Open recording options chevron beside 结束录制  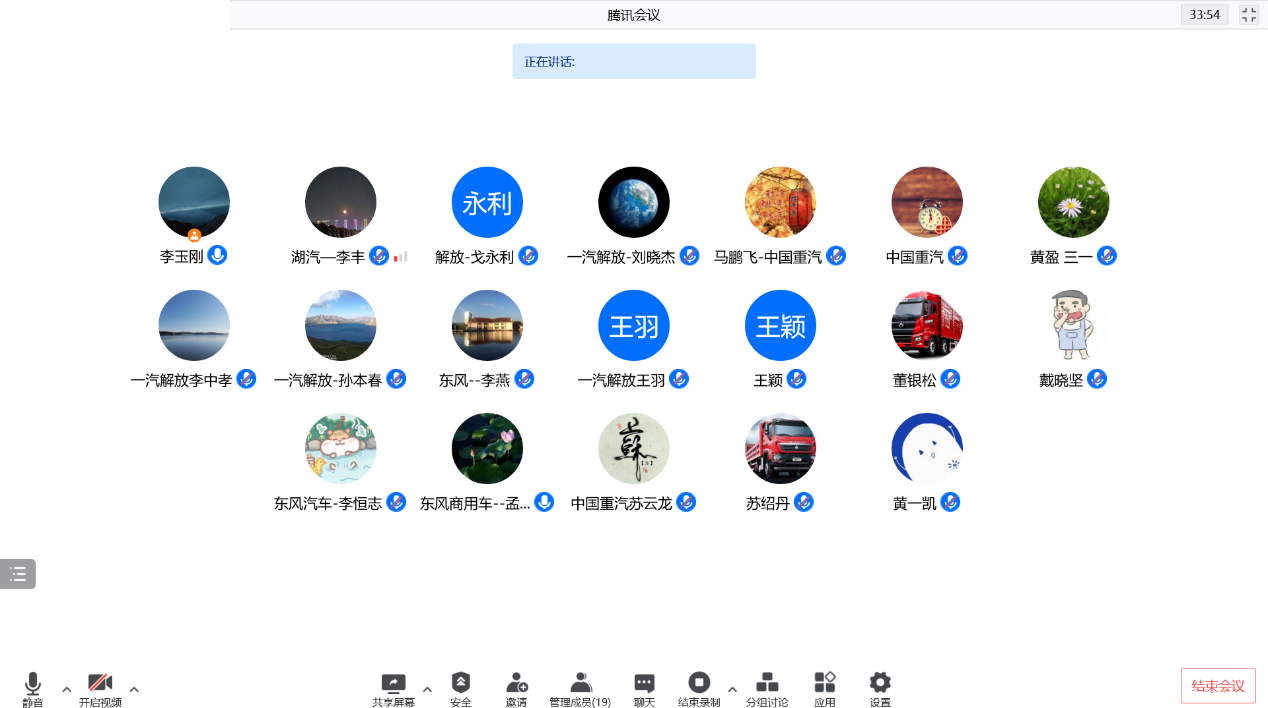click(733, 689)
